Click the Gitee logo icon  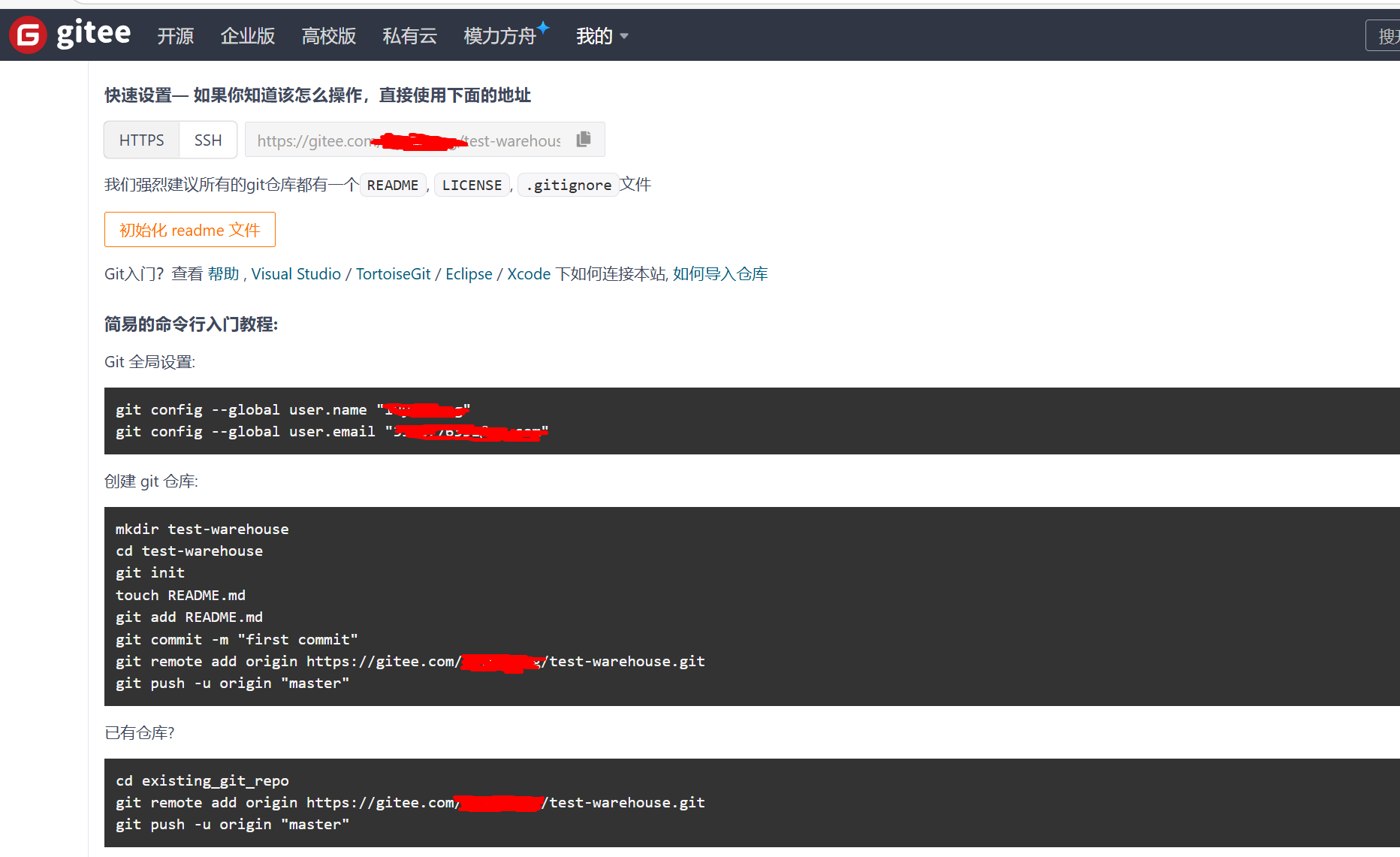(28, 34)
